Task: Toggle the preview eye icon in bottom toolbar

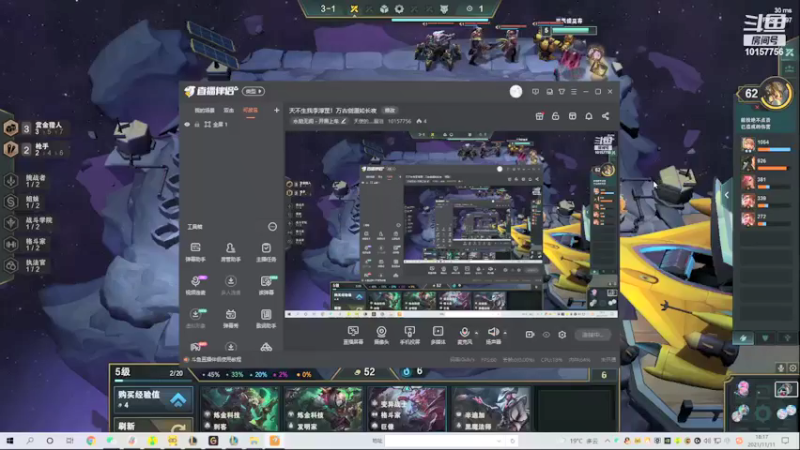Action: [x=546, y=335]
